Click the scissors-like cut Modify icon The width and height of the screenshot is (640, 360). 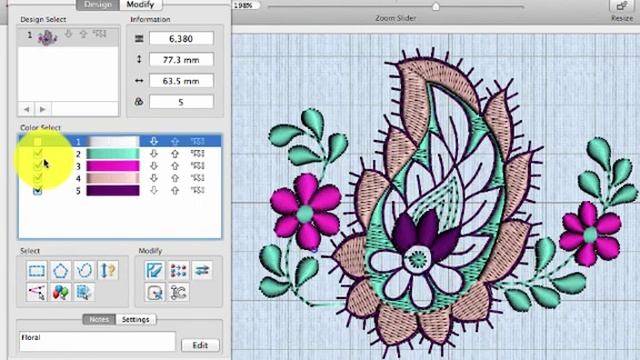(x=178, y=292)
